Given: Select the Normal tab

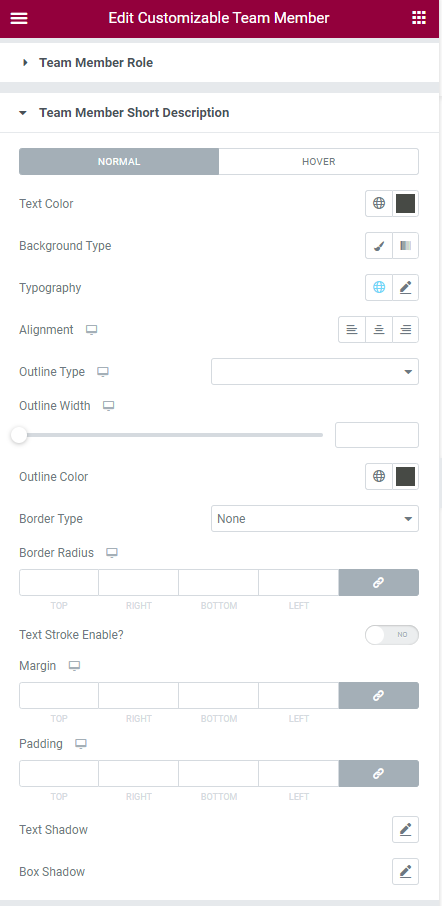Looking at the screenshot, I should tap(119, 162).
